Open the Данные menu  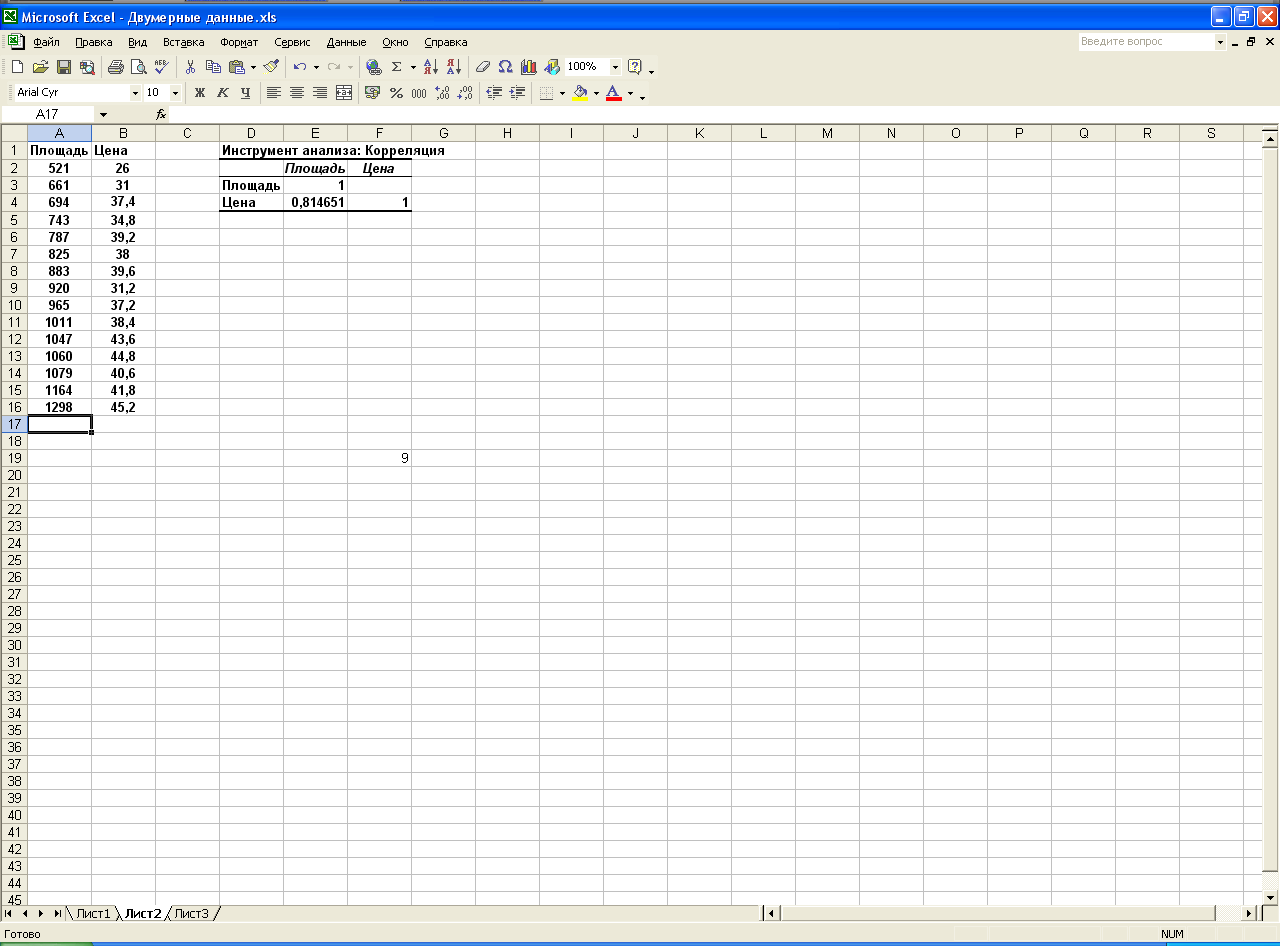(346, 42)
